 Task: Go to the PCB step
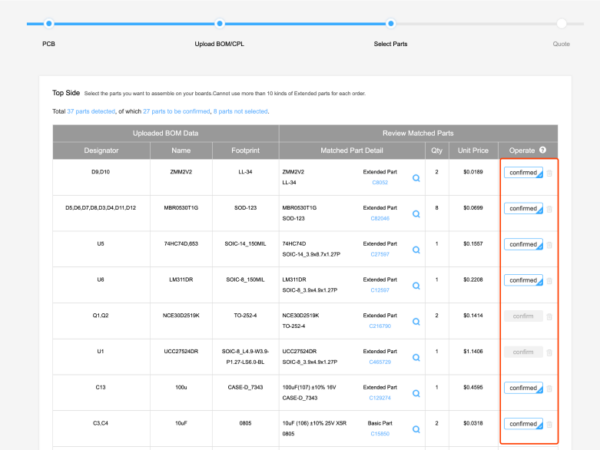point(49,44)
